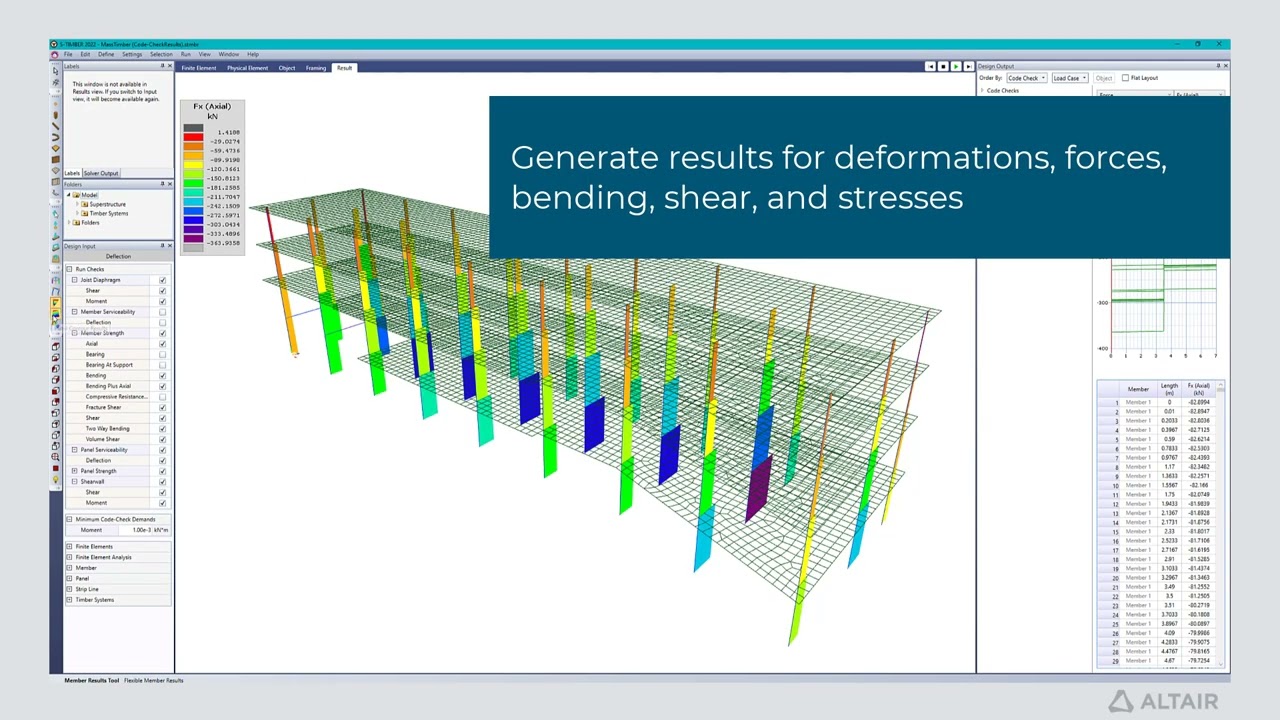Viewport: 1280px width, 720px height.
Task: Click the Object button in Design Output
Action: coord(1104,78)
